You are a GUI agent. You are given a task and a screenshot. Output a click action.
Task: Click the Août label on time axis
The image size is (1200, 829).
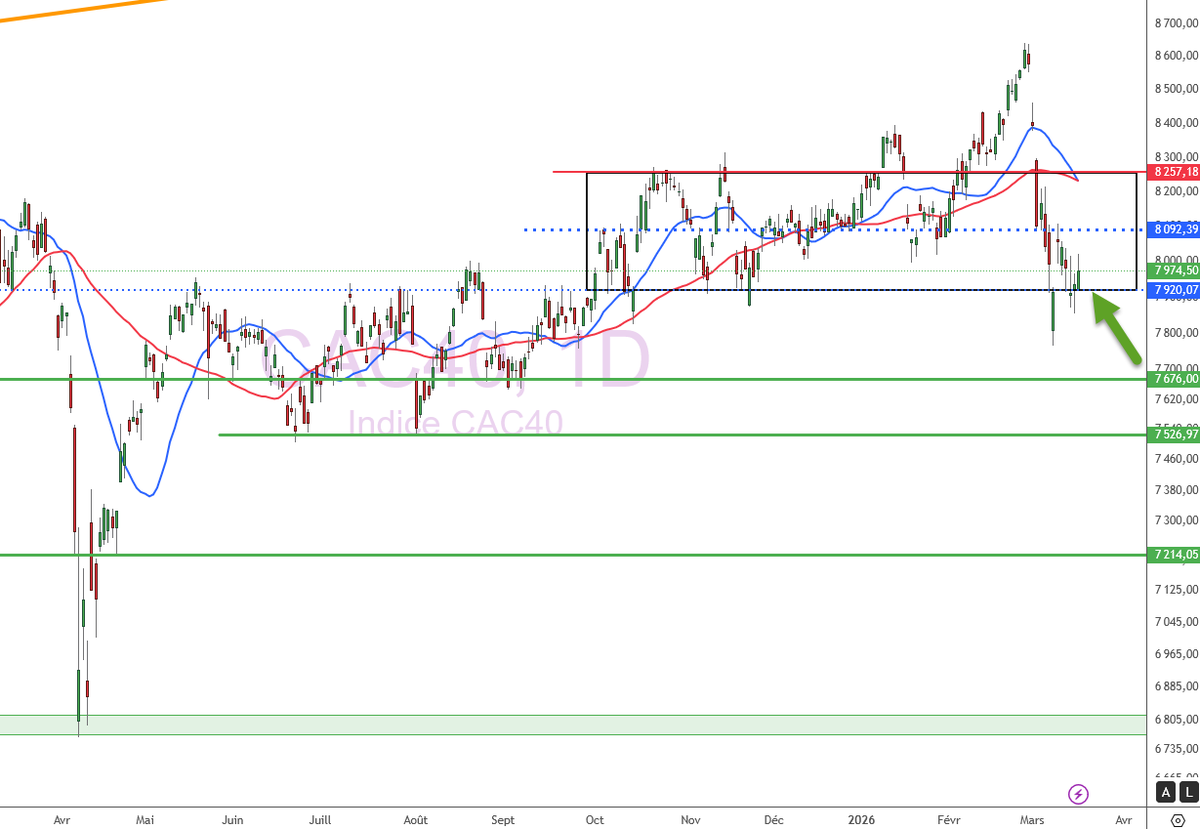point(415,821)
